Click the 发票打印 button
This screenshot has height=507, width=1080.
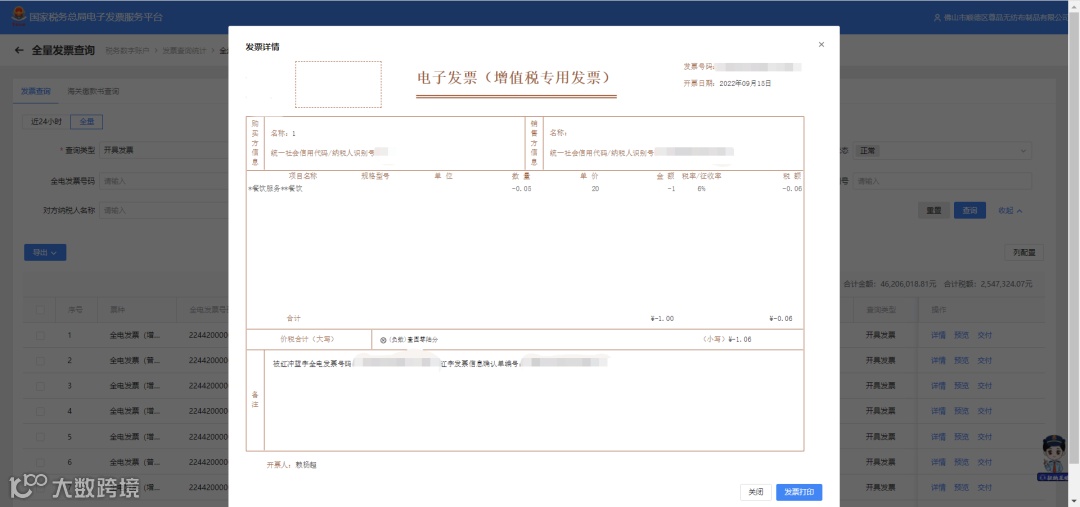pyautogui.click(x=799, y=493)
